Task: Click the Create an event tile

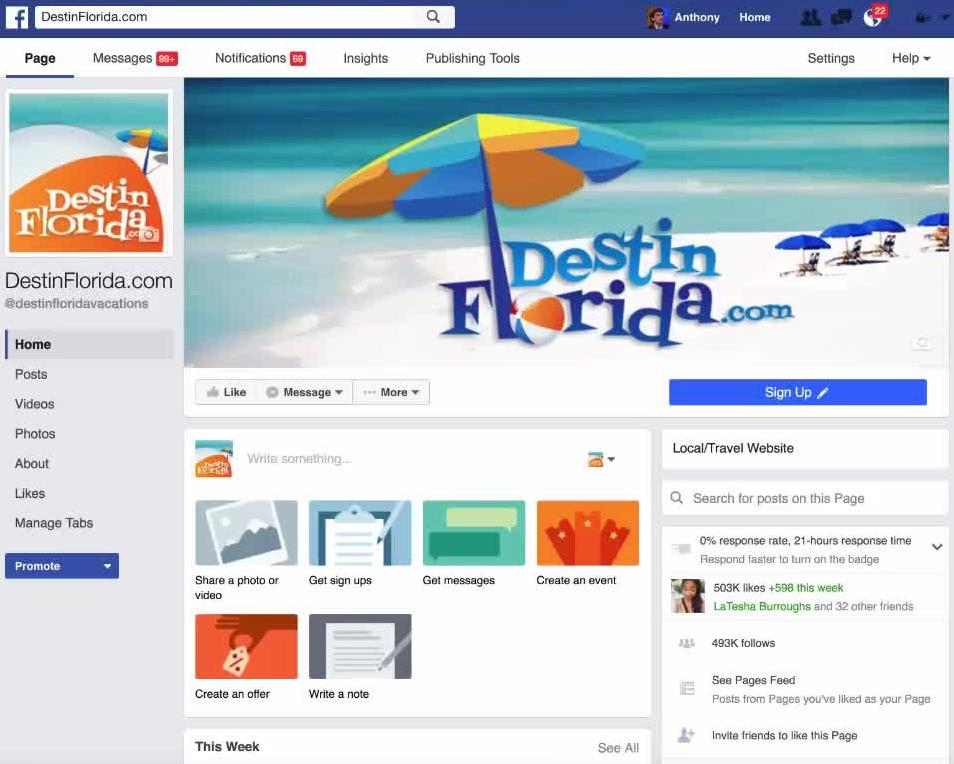Action: 588,533
